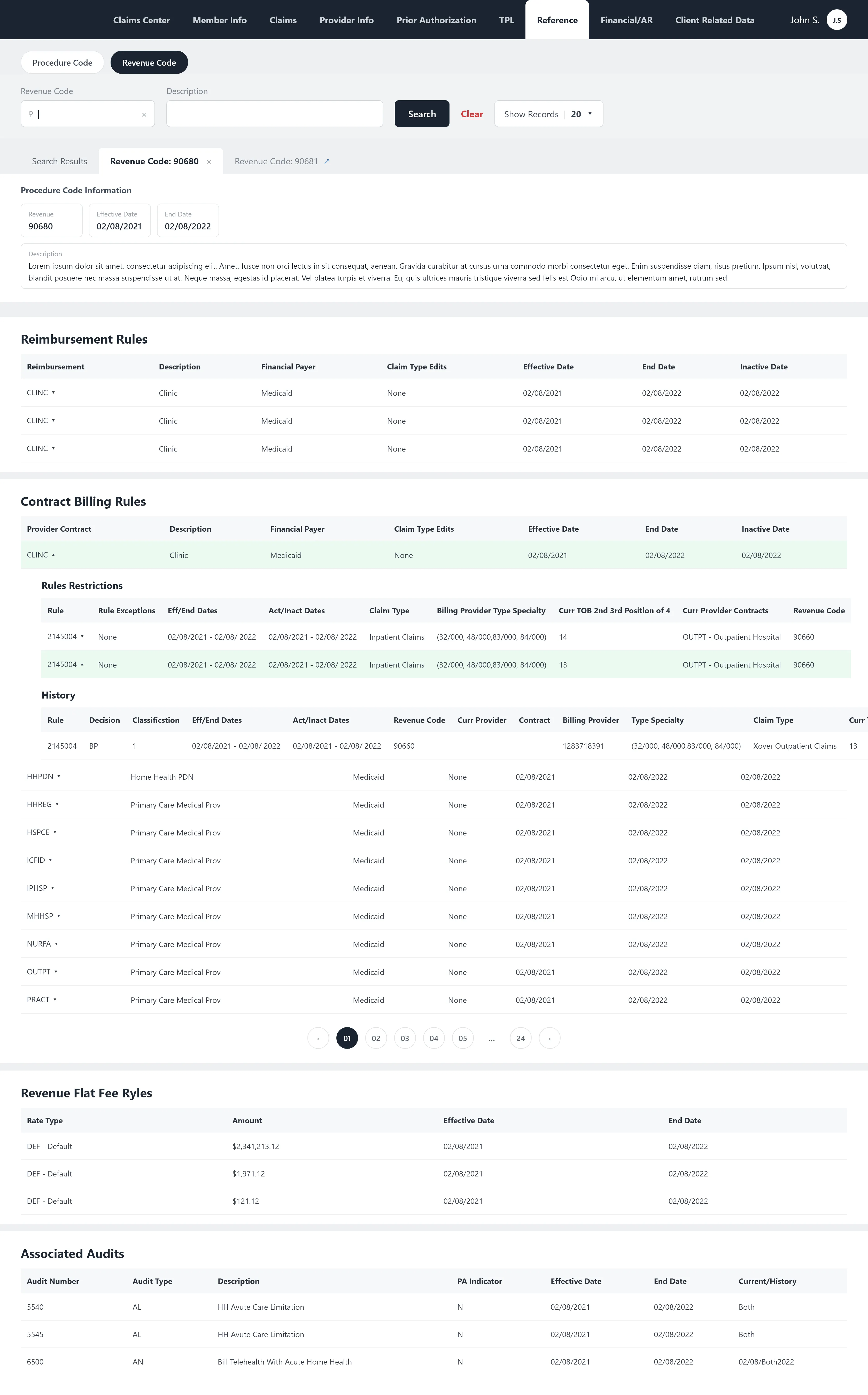Go to the Claims menu item
This screenshot has height=1395, width=868.
pos(283,20)
